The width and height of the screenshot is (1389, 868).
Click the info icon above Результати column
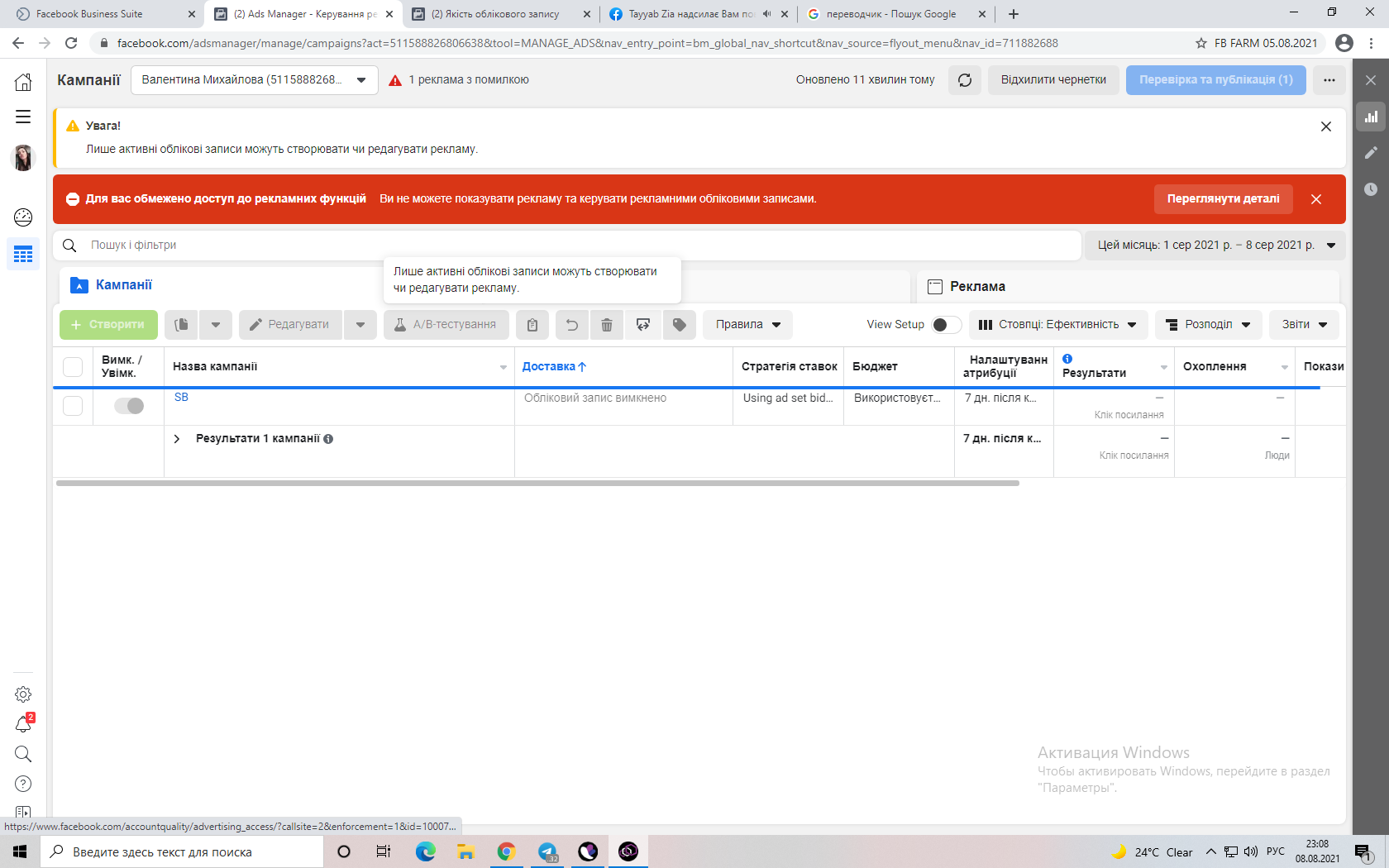1067,359
